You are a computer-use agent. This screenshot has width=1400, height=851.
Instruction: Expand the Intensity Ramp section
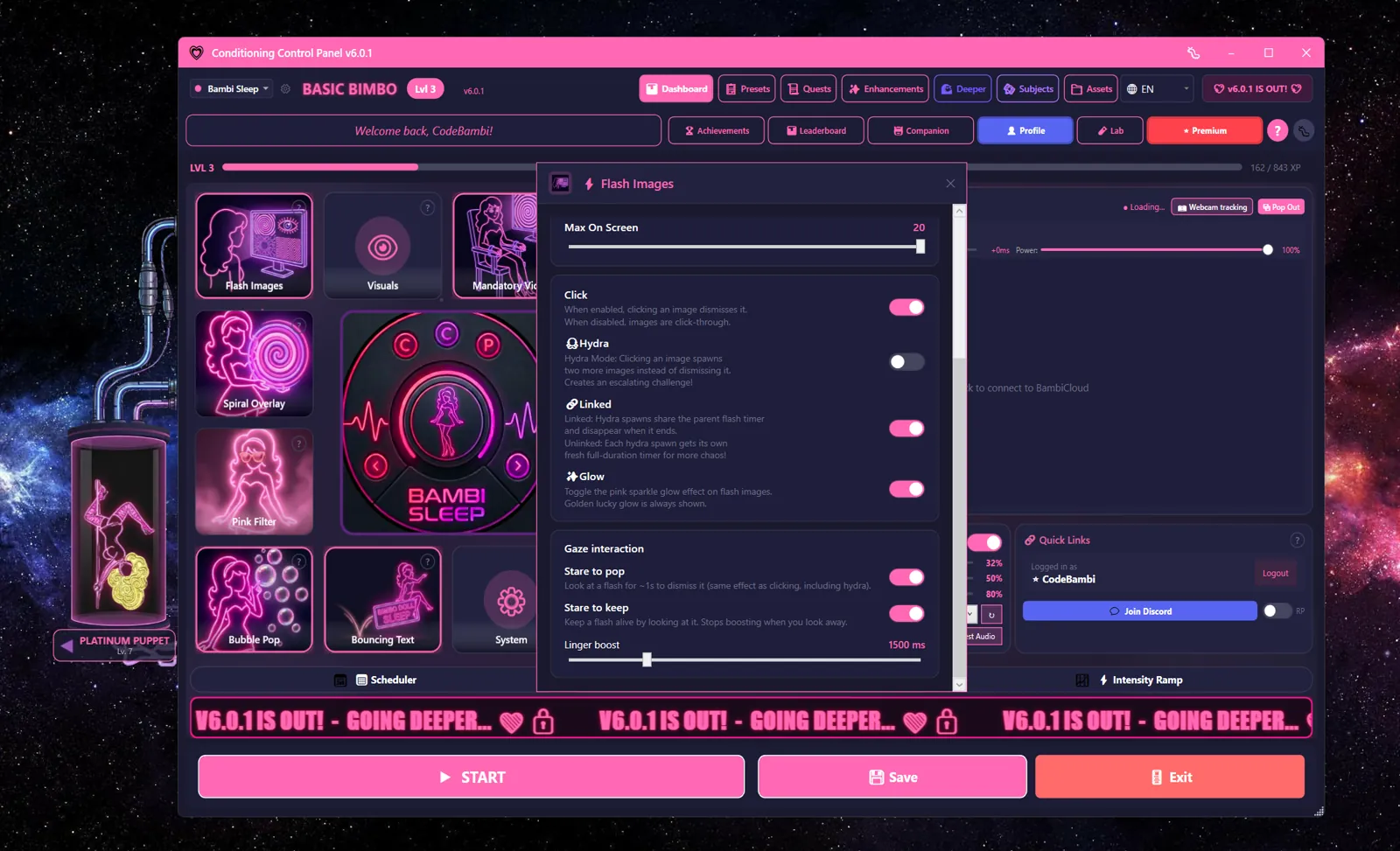click(1130, 680)
